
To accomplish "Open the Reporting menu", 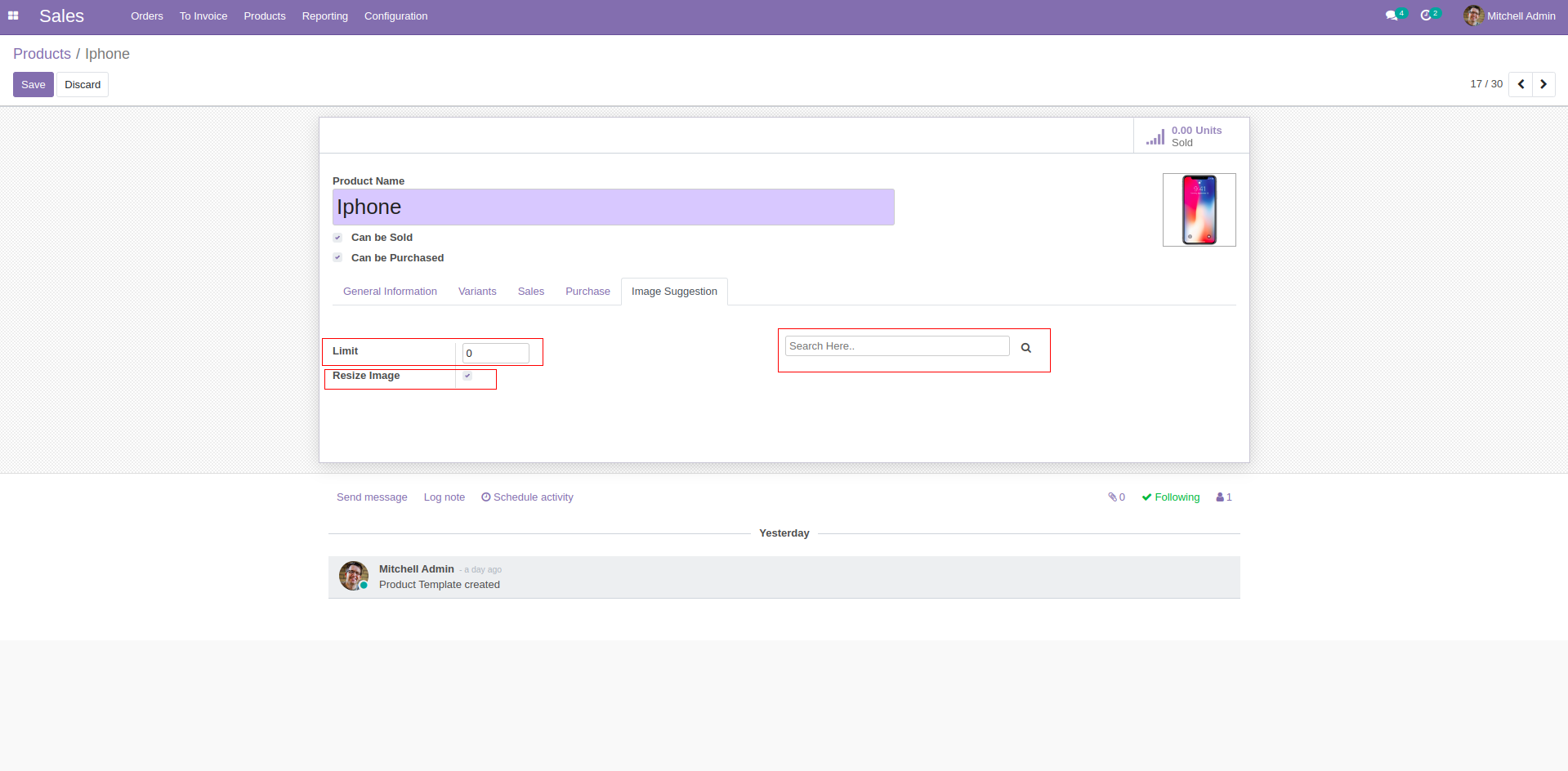I will pos(325,16).
